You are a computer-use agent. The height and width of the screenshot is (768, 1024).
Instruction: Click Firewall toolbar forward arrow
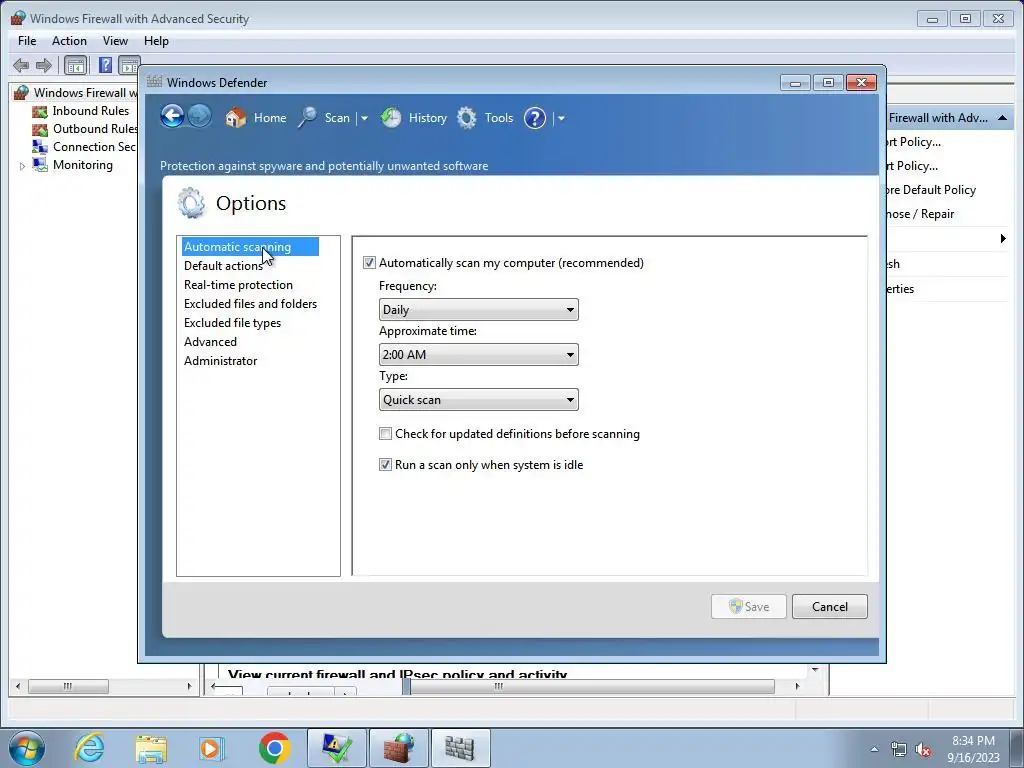44,65
